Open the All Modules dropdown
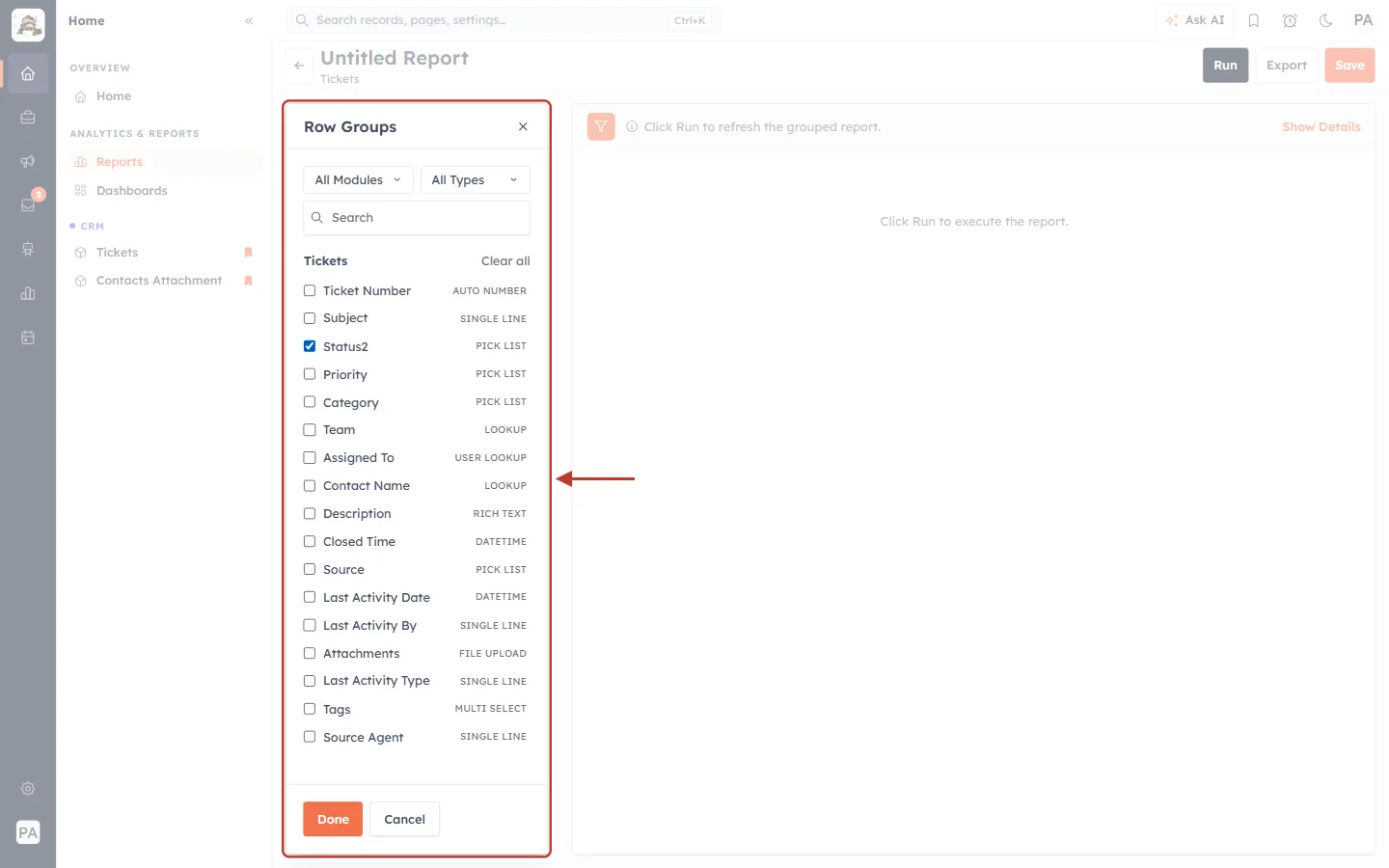Screen dimensions: 1389x868 (x=358, y=180)
